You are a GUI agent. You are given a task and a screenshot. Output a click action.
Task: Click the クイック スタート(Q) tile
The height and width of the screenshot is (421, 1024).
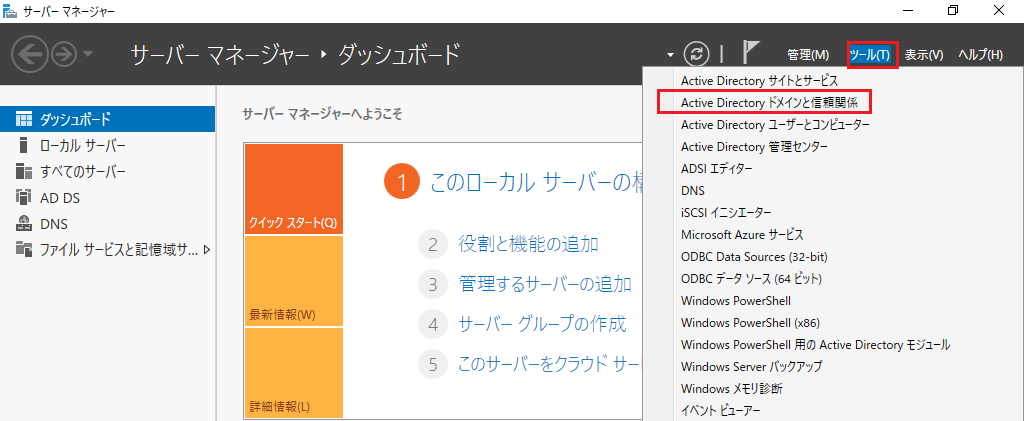(293, 189)
